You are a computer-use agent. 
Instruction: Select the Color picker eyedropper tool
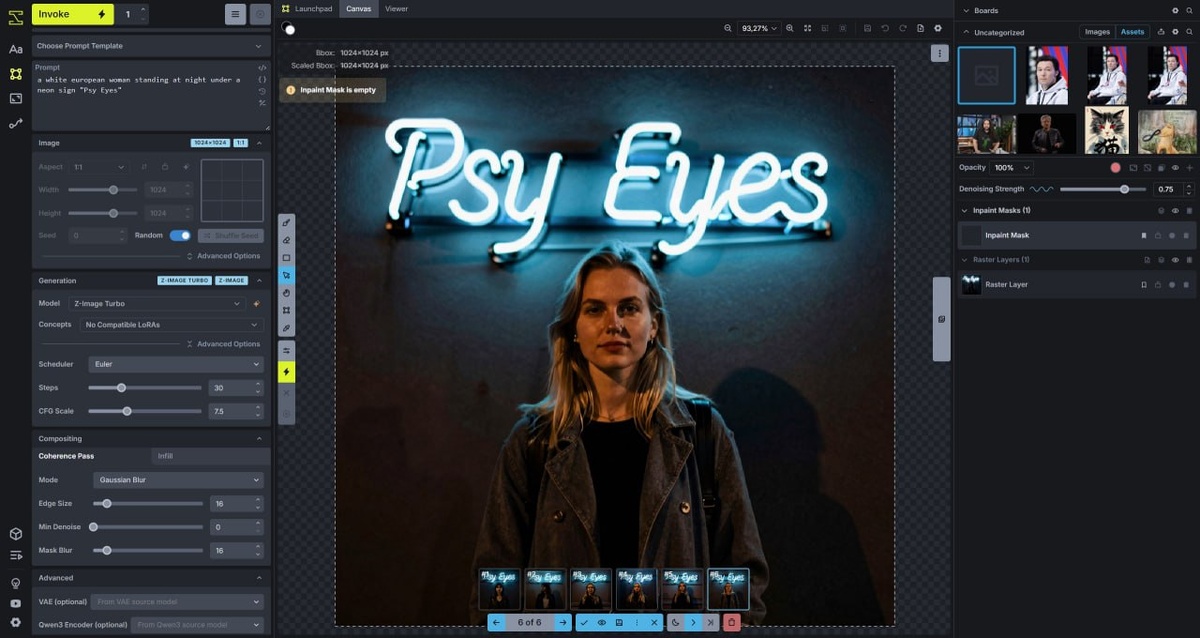[286, 327]
